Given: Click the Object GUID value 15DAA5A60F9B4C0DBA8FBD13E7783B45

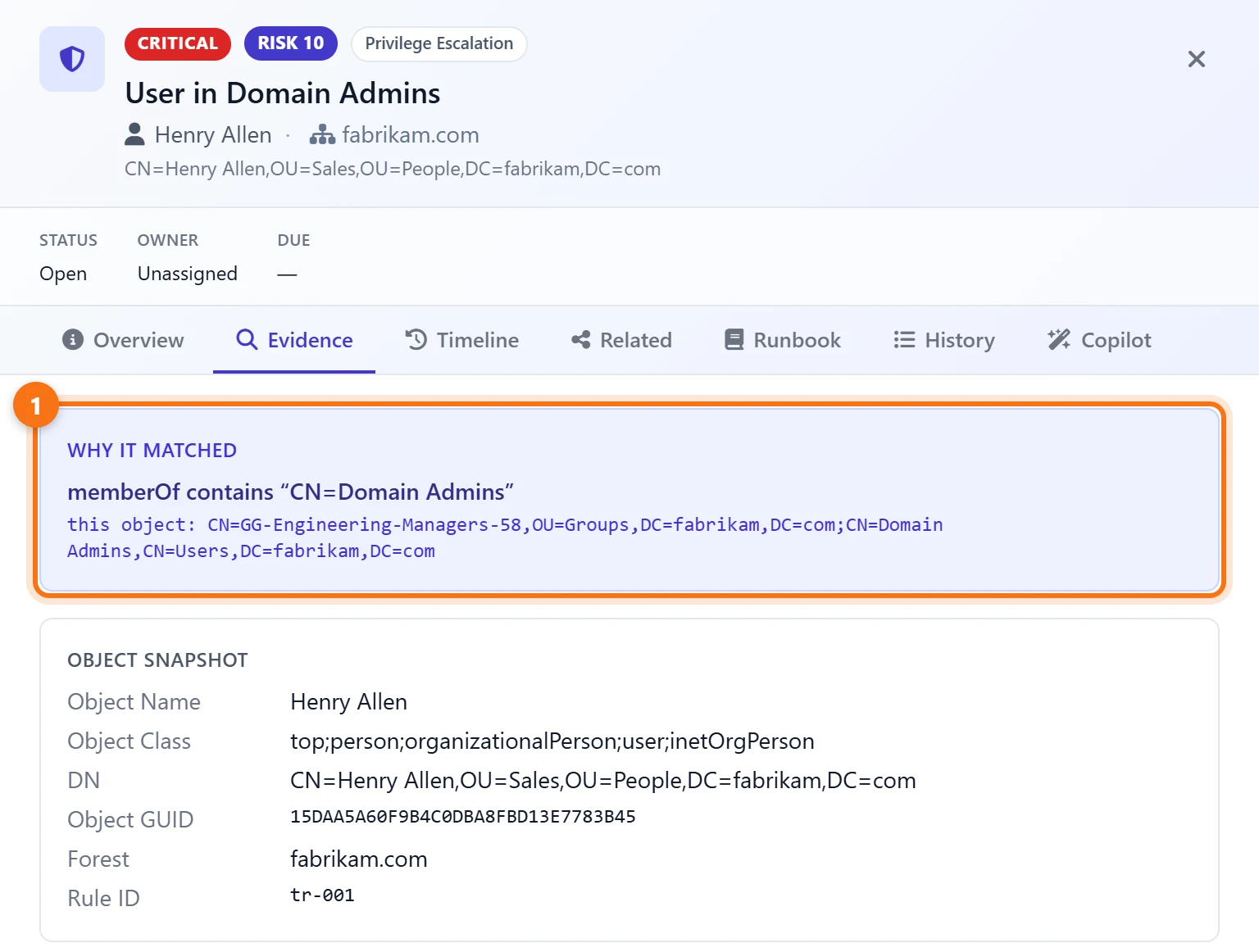Looking at the screenshot, I should point(463,817).
